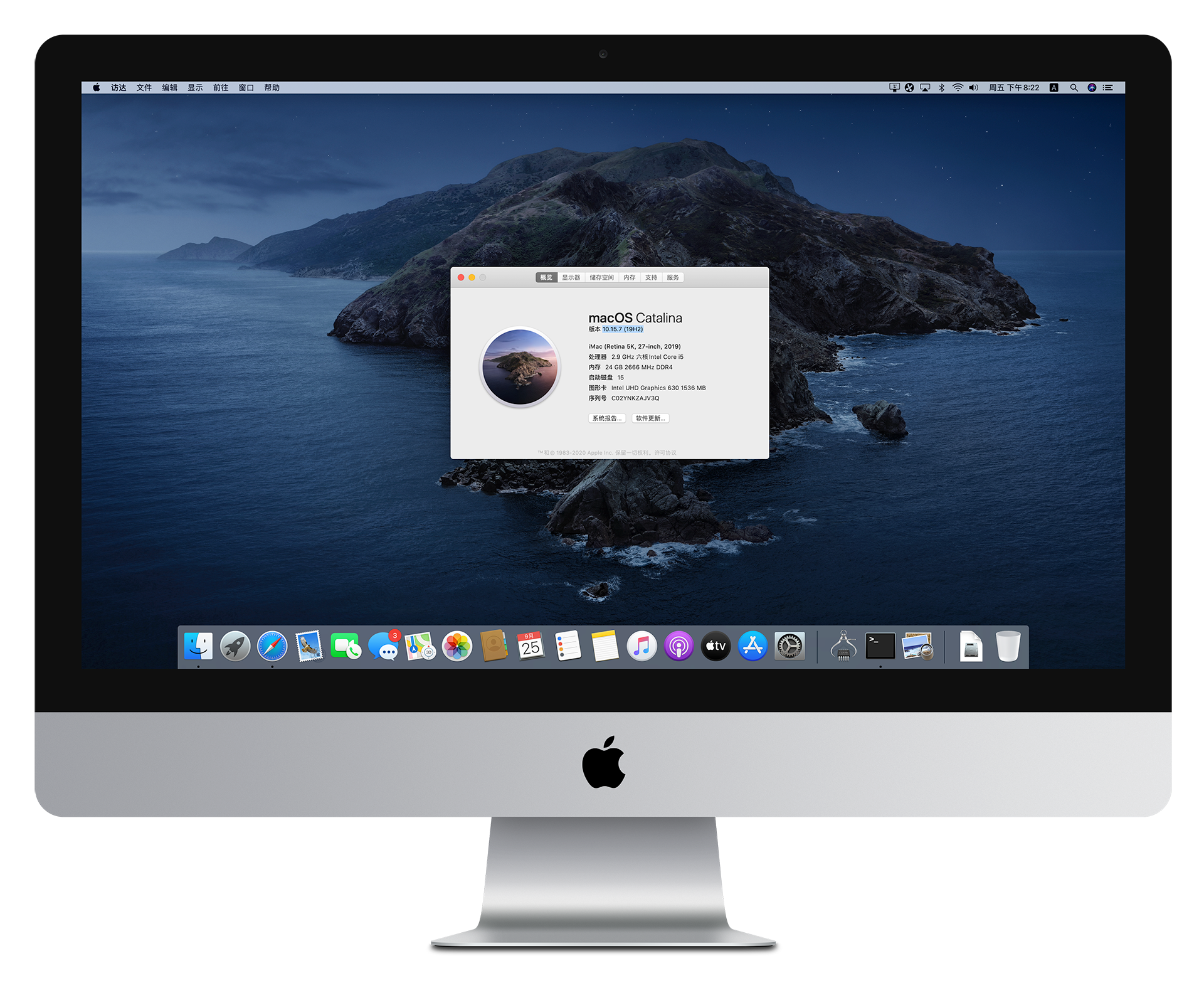Open Calendar showing date 25
The width and height of the screenshot is (1204, 983).
point(531,646)
